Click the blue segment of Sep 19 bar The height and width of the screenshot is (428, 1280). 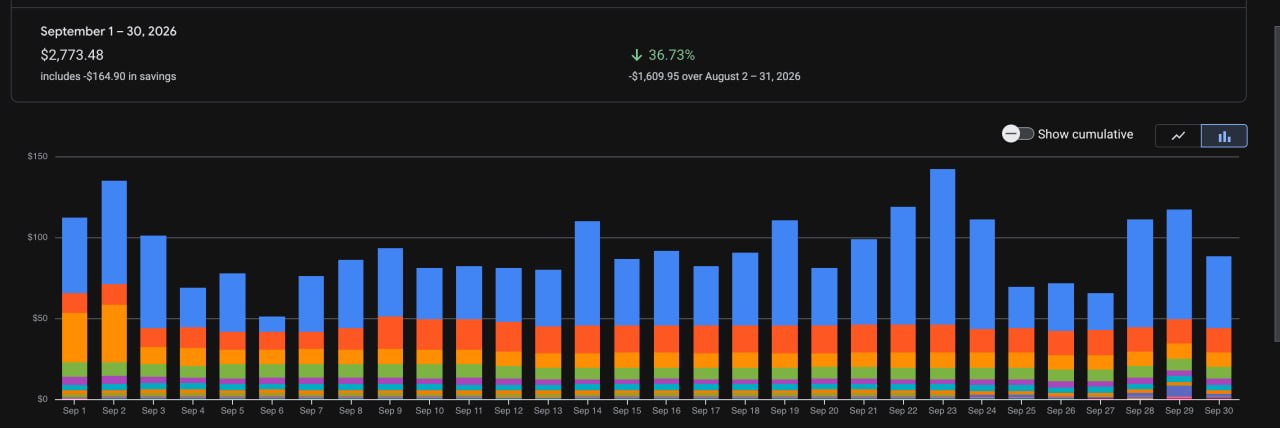pyautogui.click(x=785, y=273)
